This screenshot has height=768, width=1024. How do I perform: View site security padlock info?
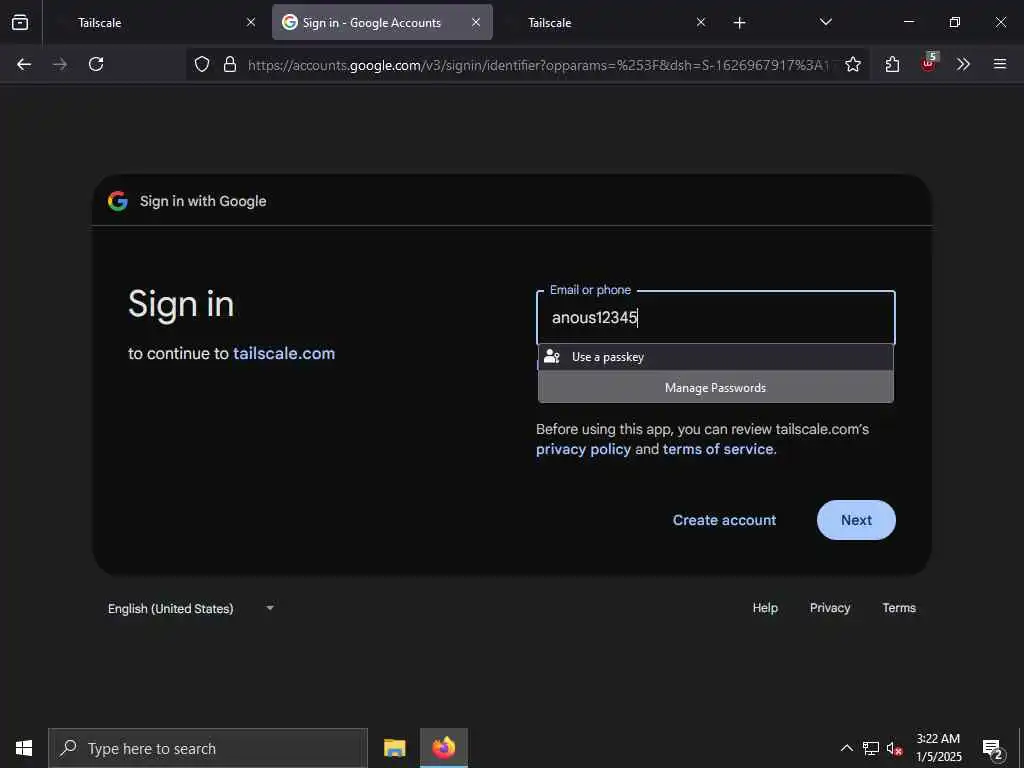230,64
